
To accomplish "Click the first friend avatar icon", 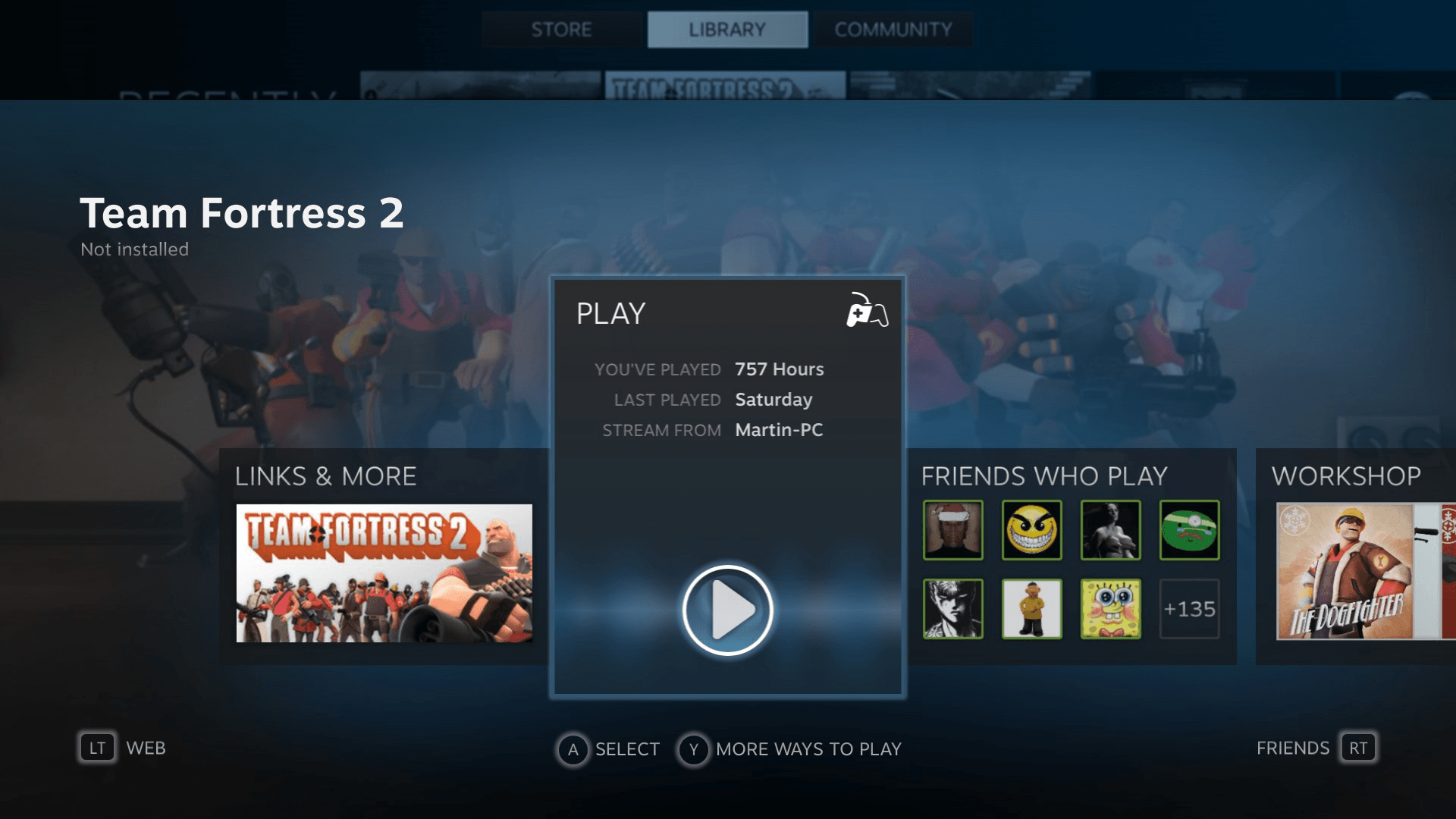I will click(x=951, y=530).
